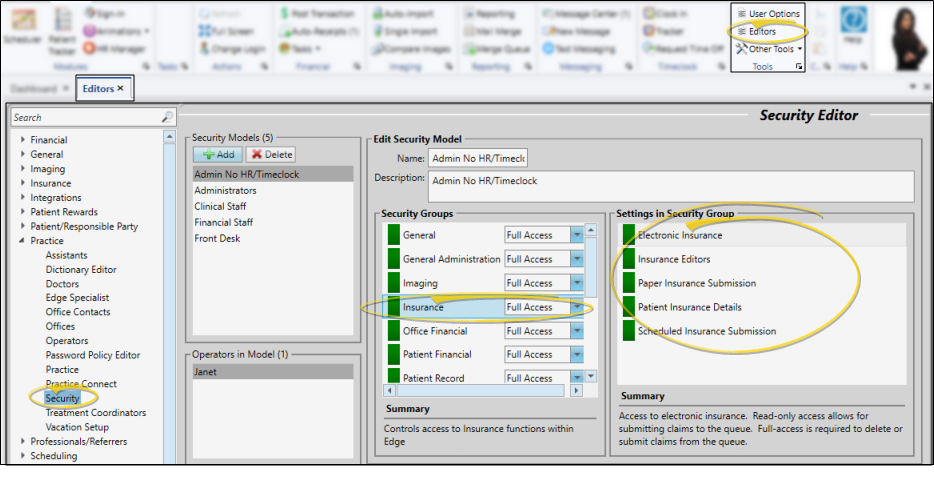Switch to the Dashboard tab
Viewport: 934px width, 477px height.
(x=35, y=89)
